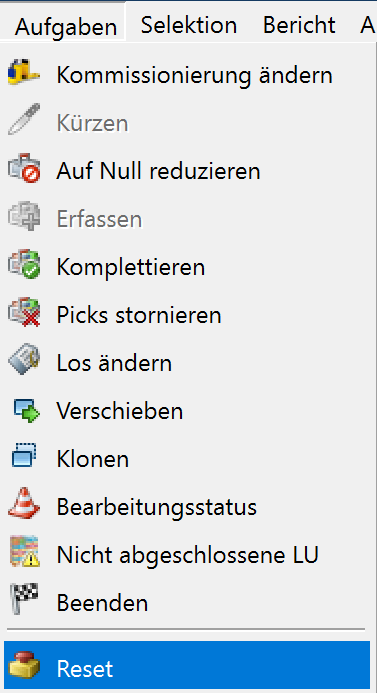Open the Bericht menu
Image resolution: width=377 pixels, height=693 pixels.
[x=299, y=25]
